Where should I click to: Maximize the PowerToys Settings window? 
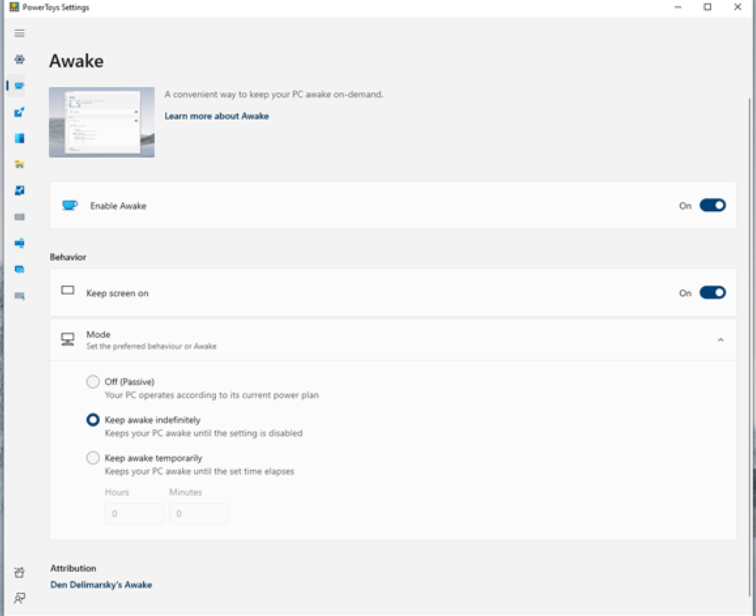[707, 7]
